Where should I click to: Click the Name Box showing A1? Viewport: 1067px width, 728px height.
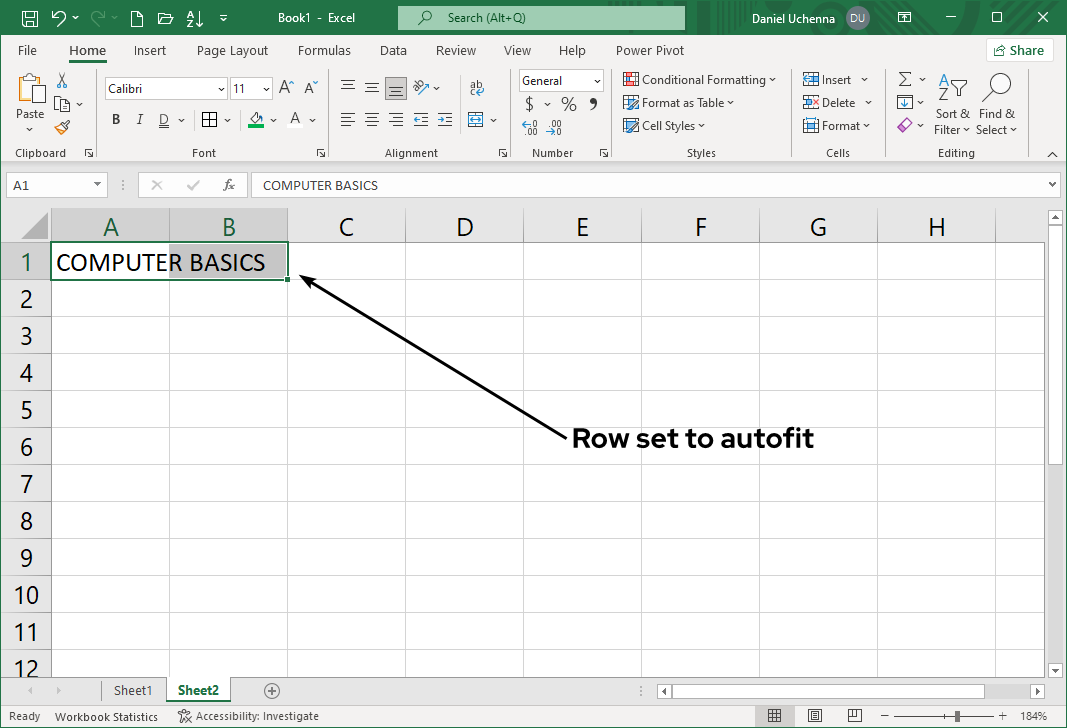(x=50, y=185)
